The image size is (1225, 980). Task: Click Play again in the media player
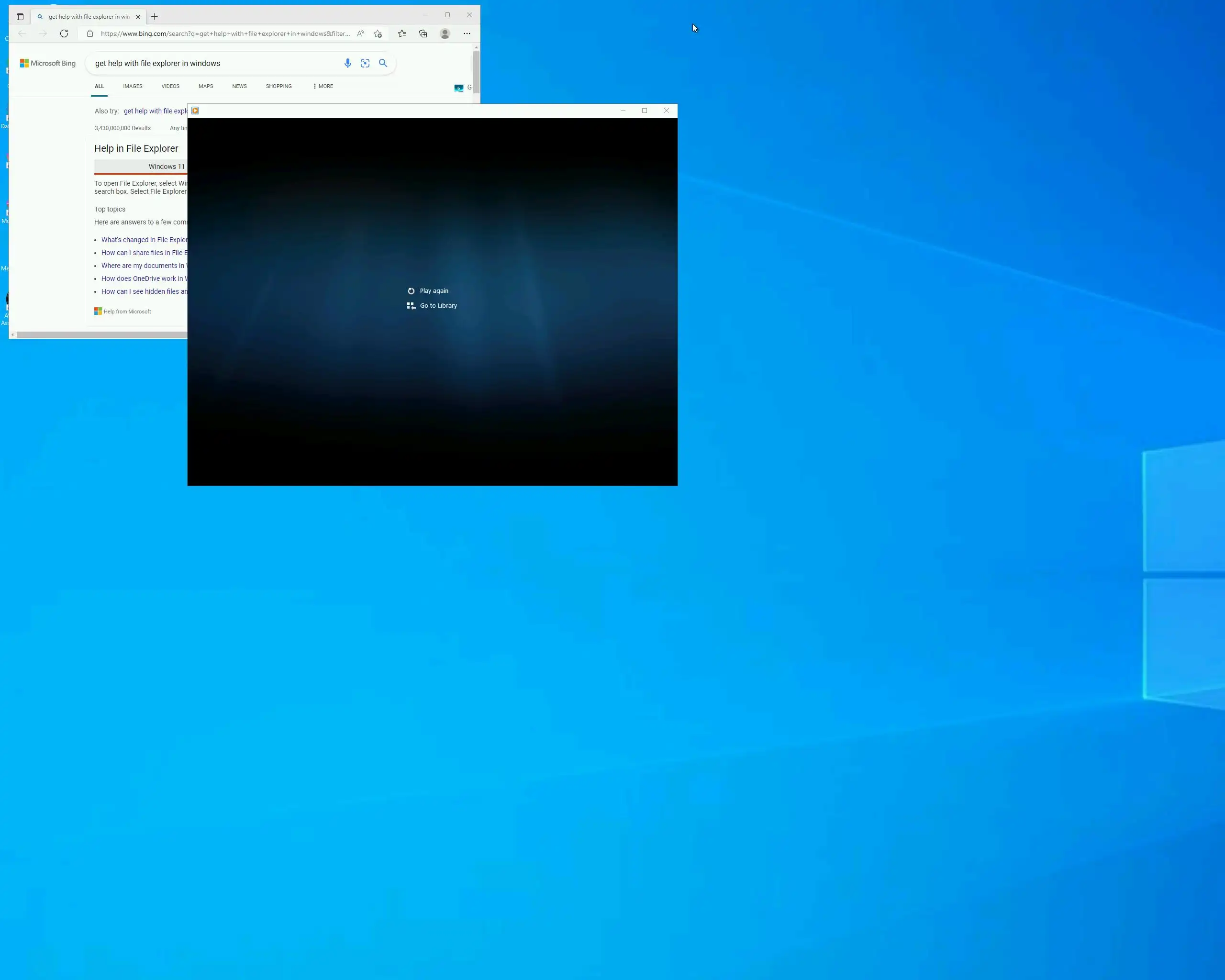[433, 291]
